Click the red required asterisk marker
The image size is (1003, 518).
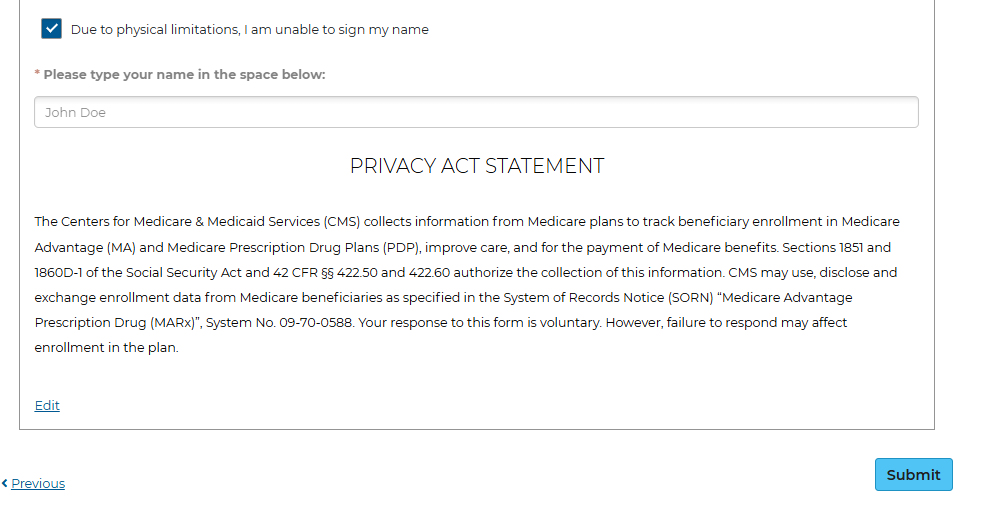point(37,74)
